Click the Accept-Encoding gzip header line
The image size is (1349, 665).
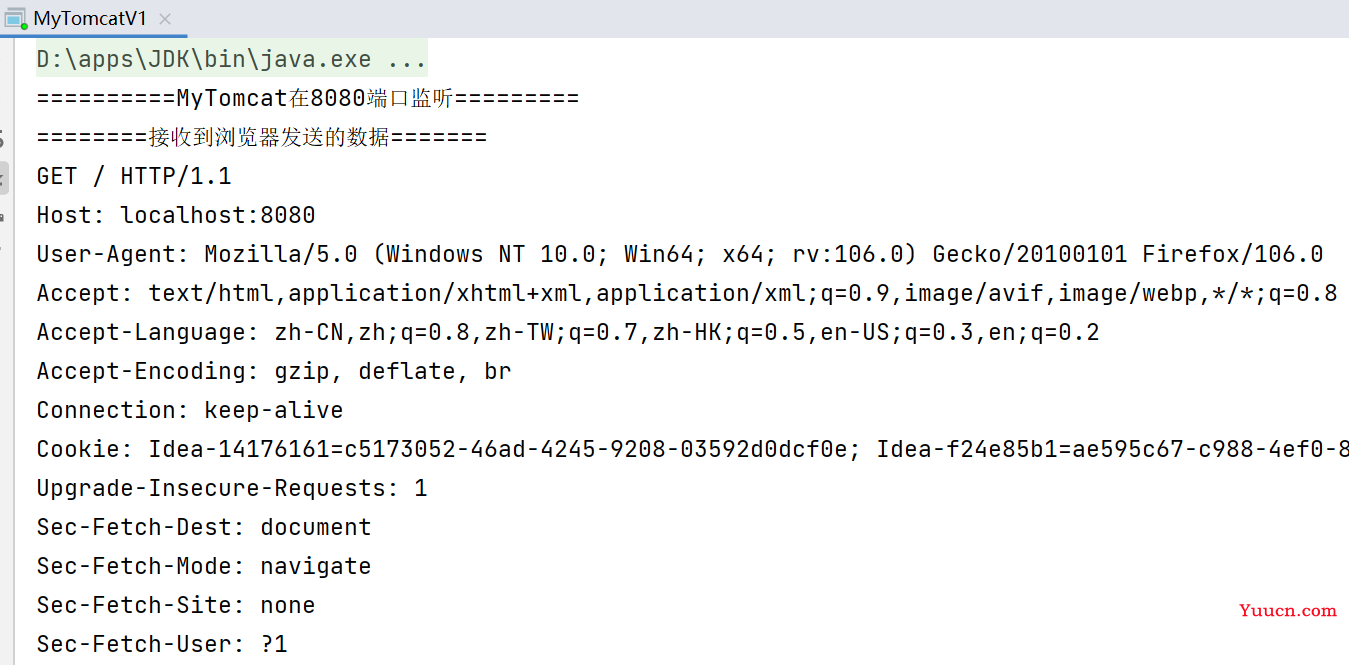274,372
